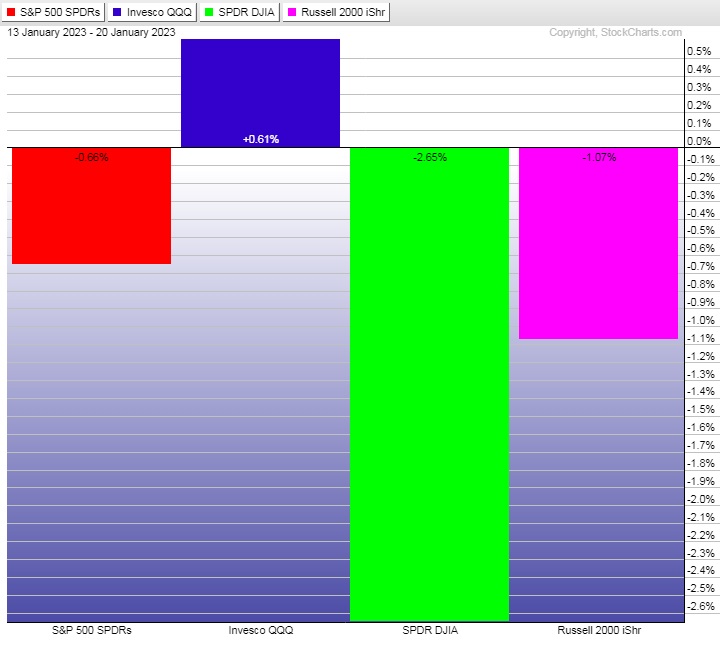Toggle the Russell 2000 iShr legend button

point(336,12)
